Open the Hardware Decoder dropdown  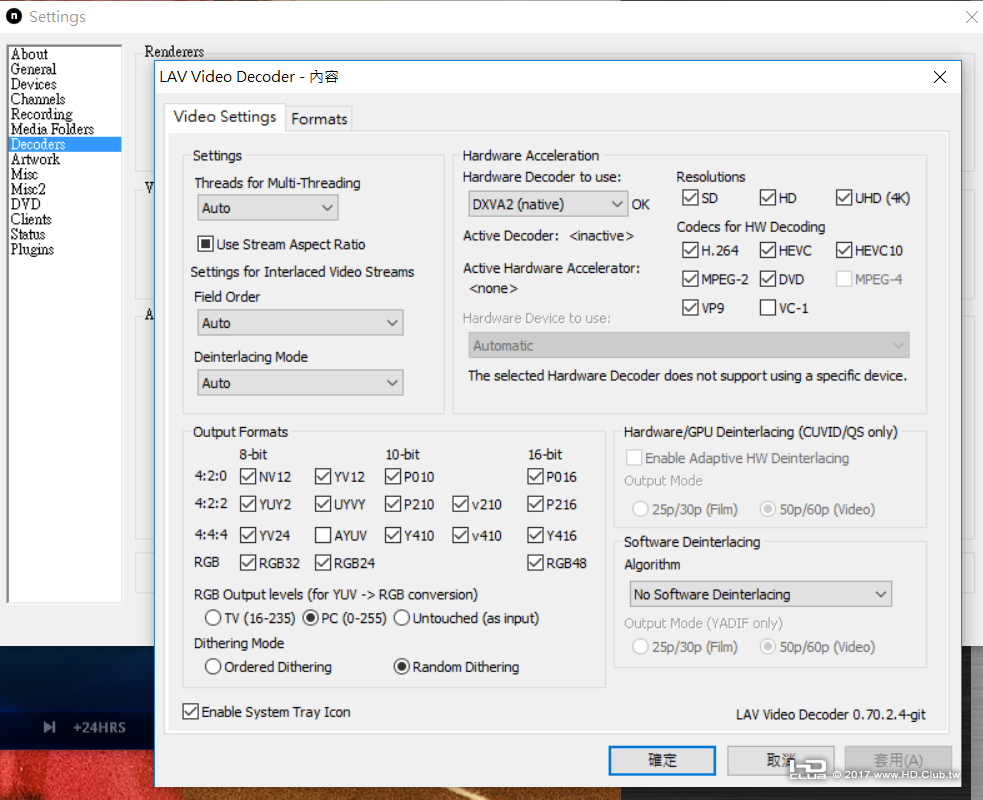pyautogui.click(x=548, y=204)
